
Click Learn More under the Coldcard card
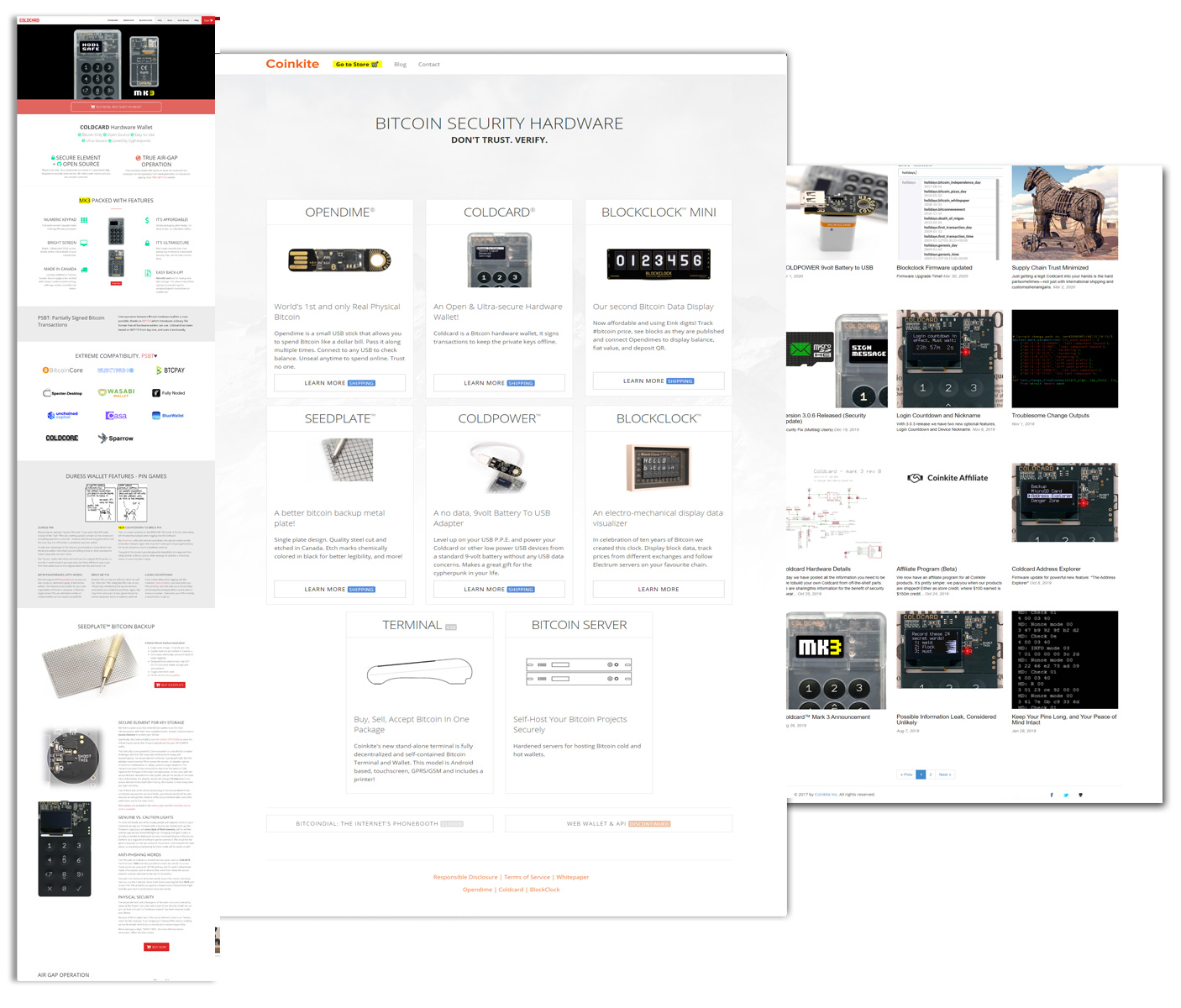coord(499,383)
